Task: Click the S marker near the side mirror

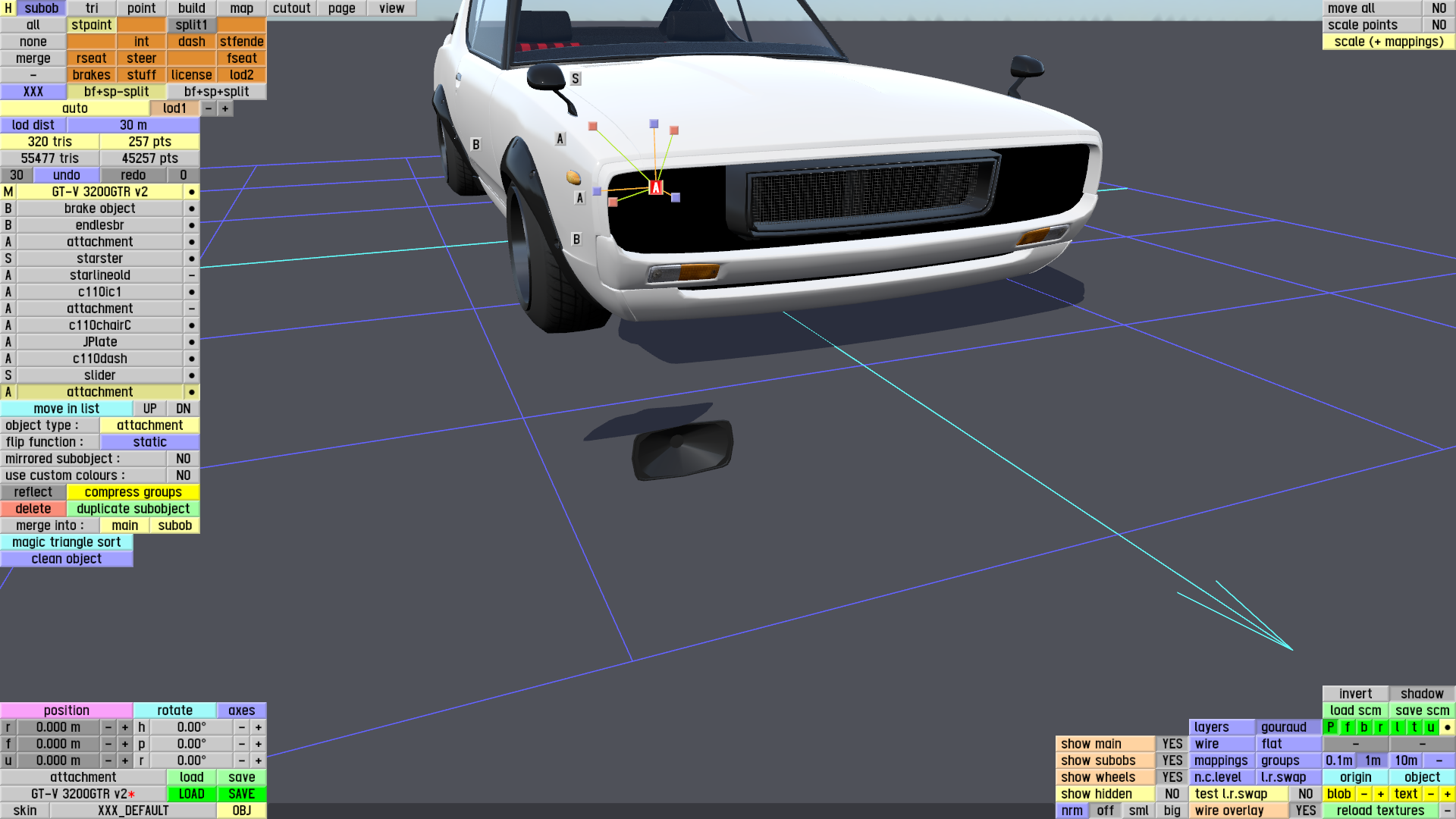Action: pyautogui.click(x=576, y=79)
